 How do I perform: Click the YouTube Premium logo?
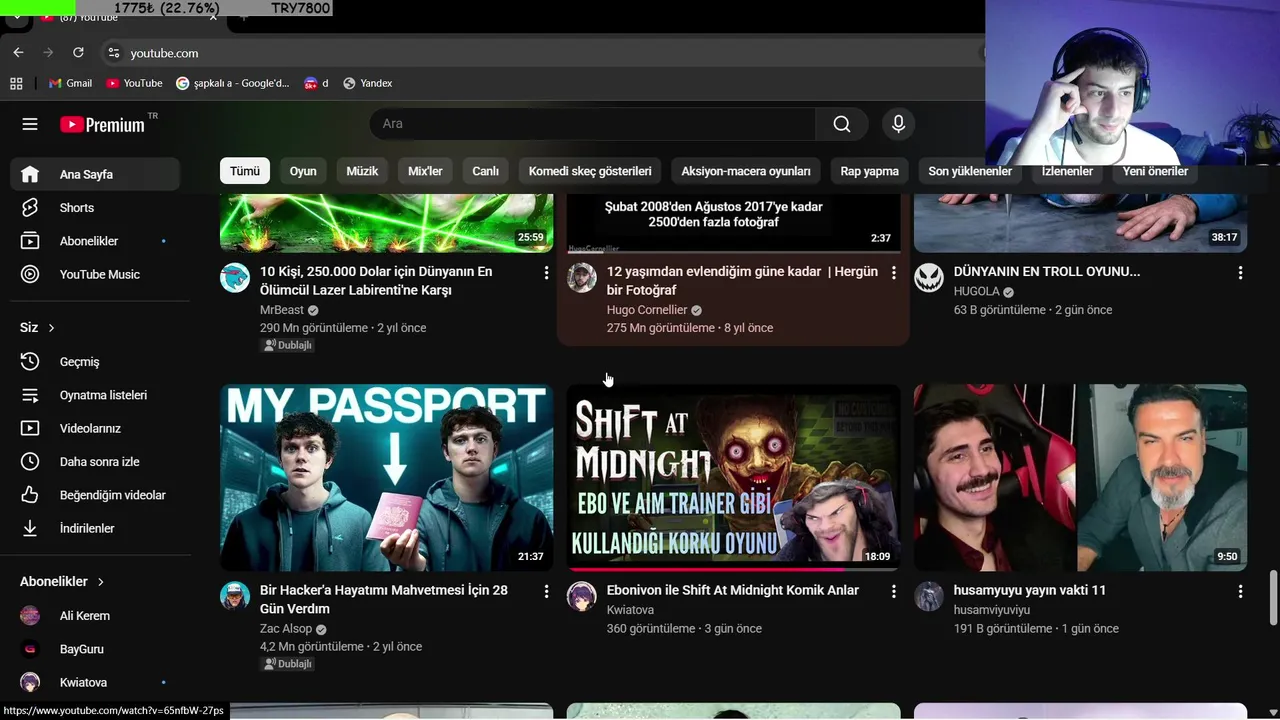click(102, 125)
